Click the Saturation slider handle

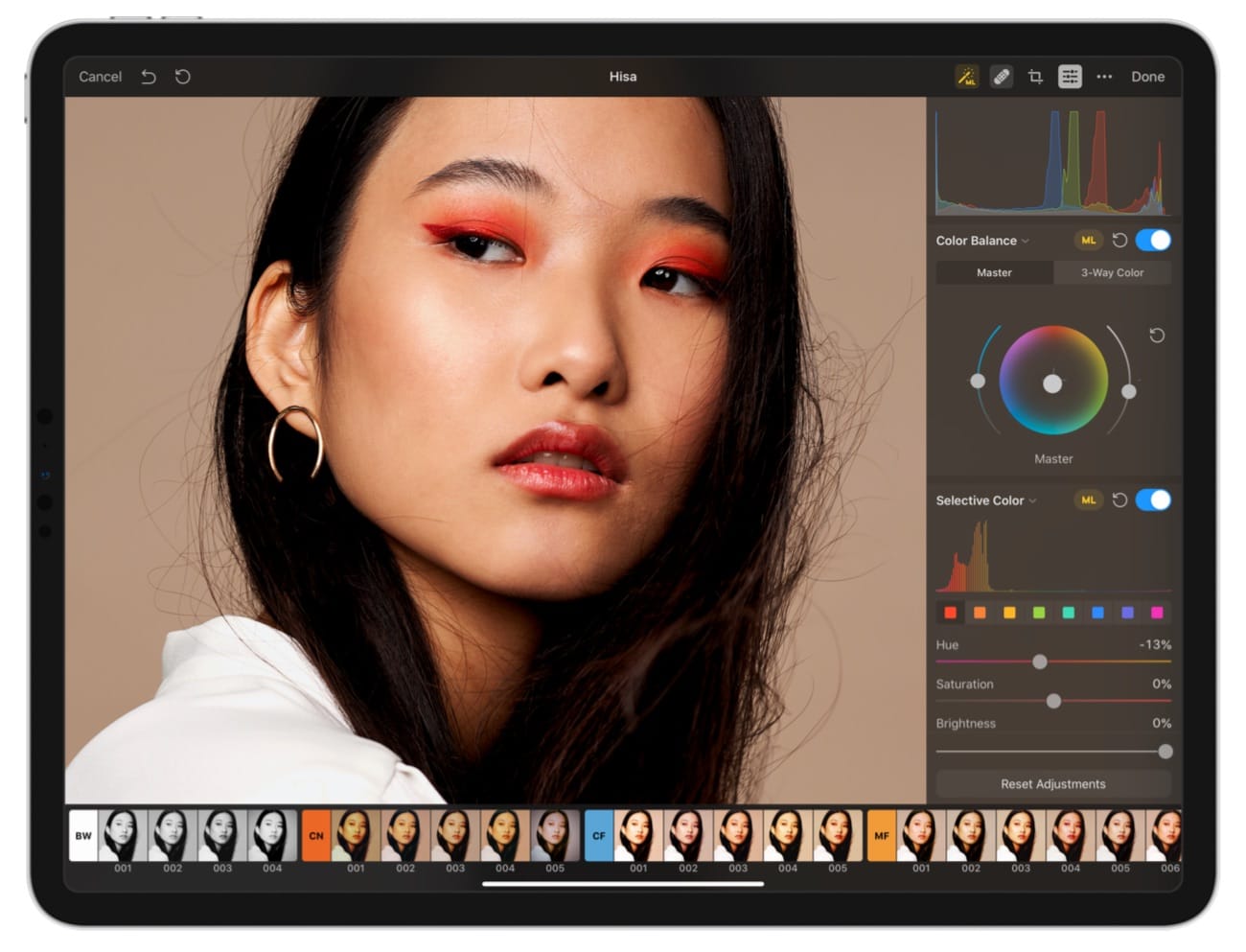click(x=1053, y=701)
